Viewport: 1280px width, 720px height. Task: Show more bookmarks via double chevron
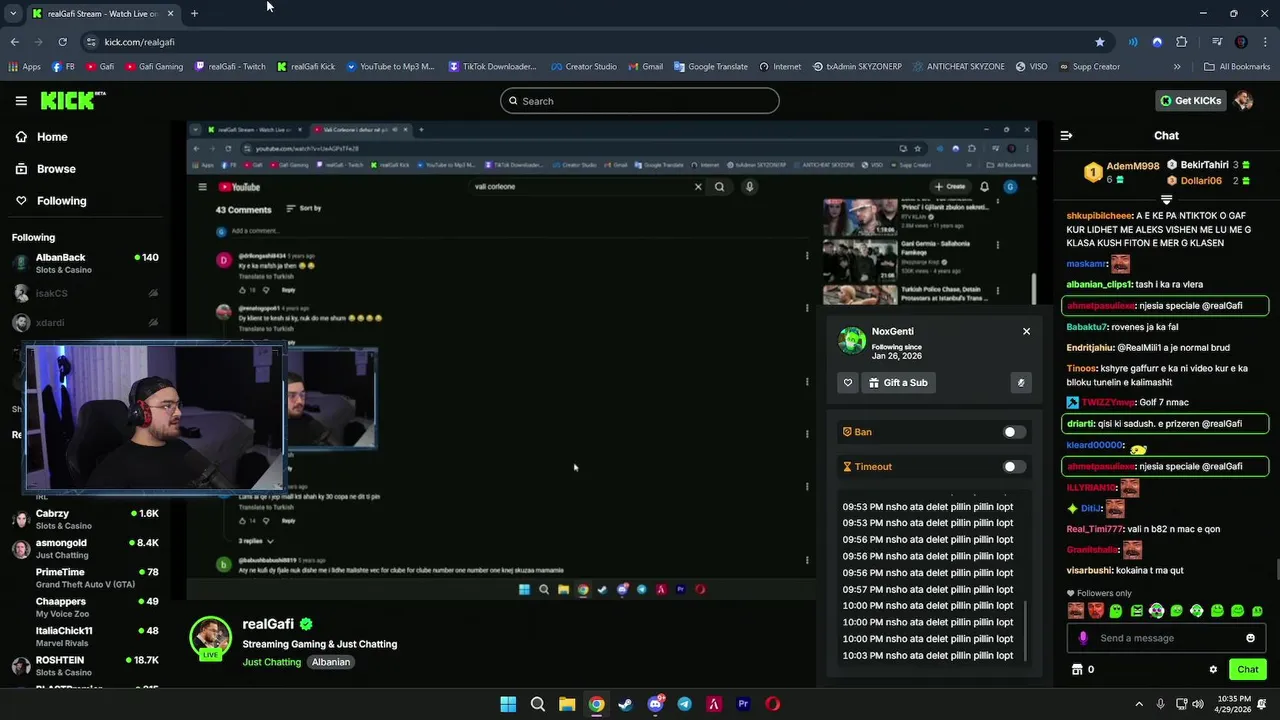point(1177,67)
